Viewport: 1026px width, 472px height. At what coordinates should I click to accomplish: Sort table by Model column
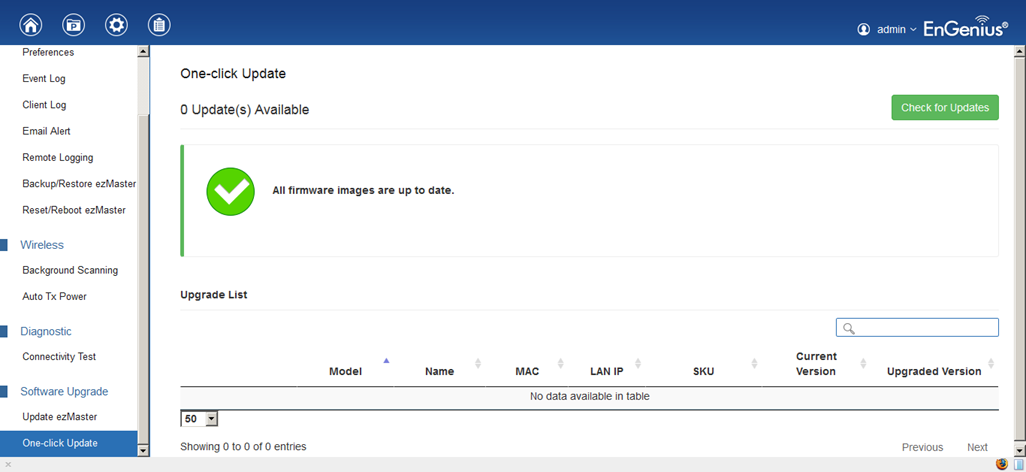coord(345,371)
